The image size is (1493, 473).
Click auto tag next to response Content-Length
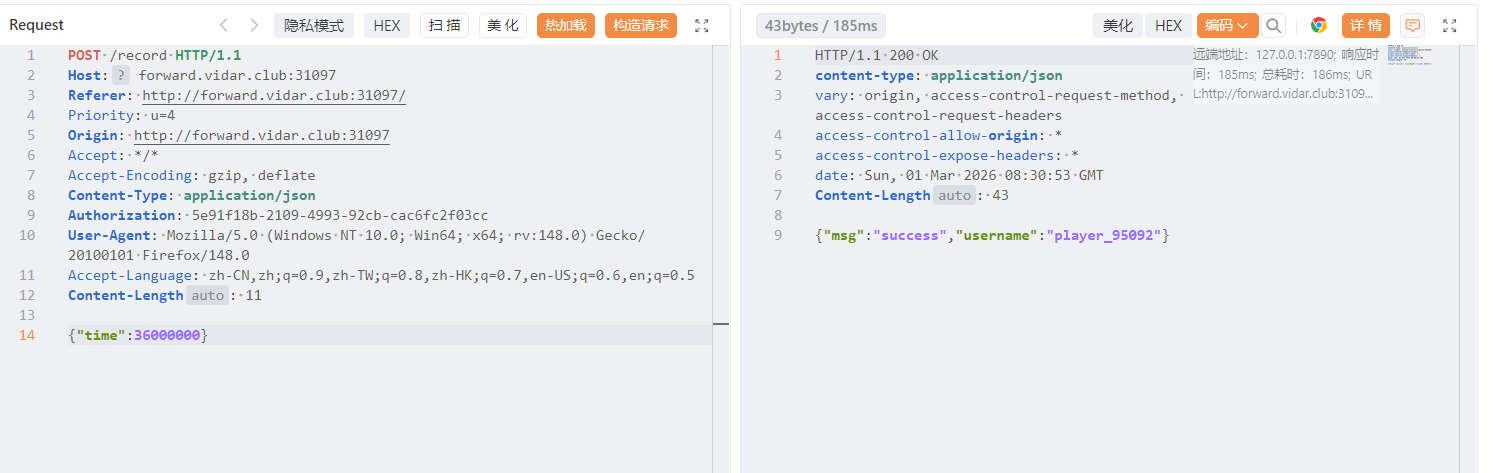click(x=955, y=195)
